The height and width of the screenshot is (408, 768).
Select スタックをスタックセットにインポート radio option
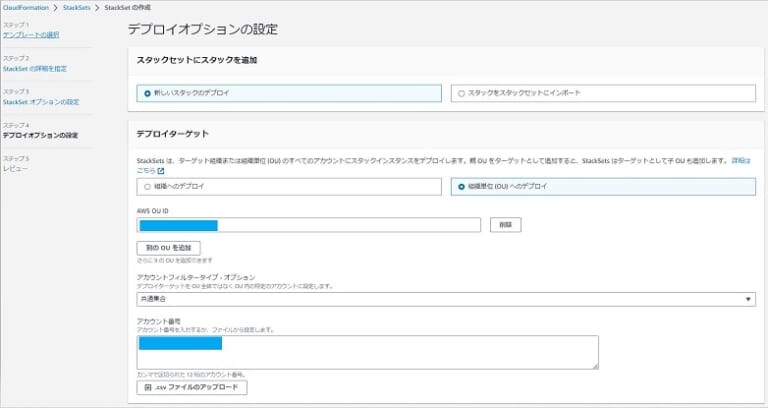[x=603, y=93]
